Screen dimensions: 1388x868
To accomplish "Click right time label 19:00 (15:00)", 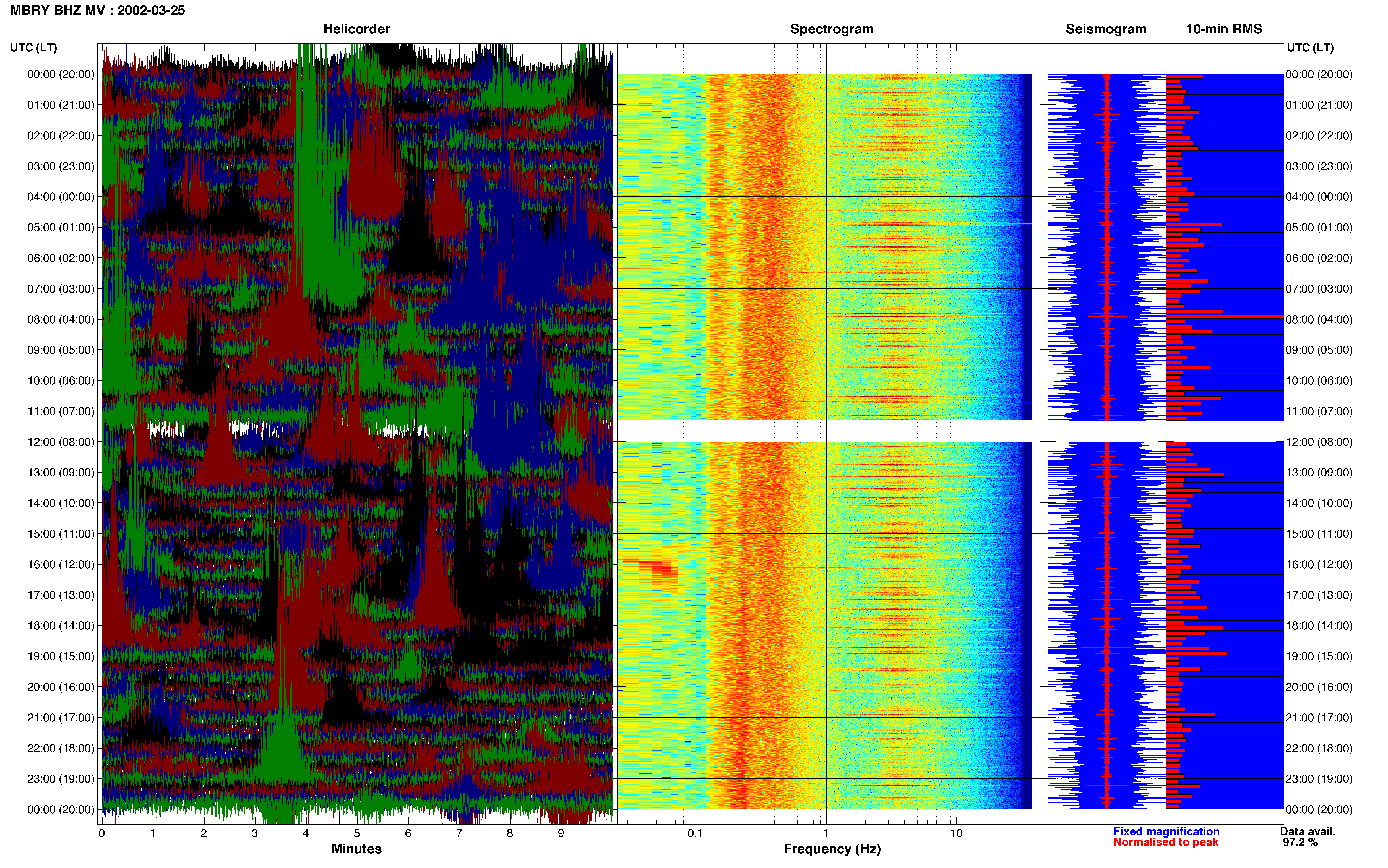I will (1319, 656).
